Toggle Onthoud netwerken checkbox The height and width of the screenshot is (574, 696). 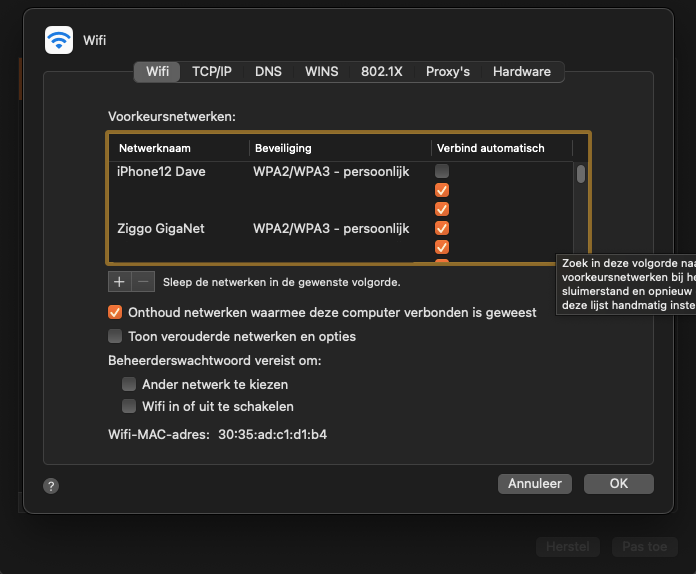tap(115, 313)
